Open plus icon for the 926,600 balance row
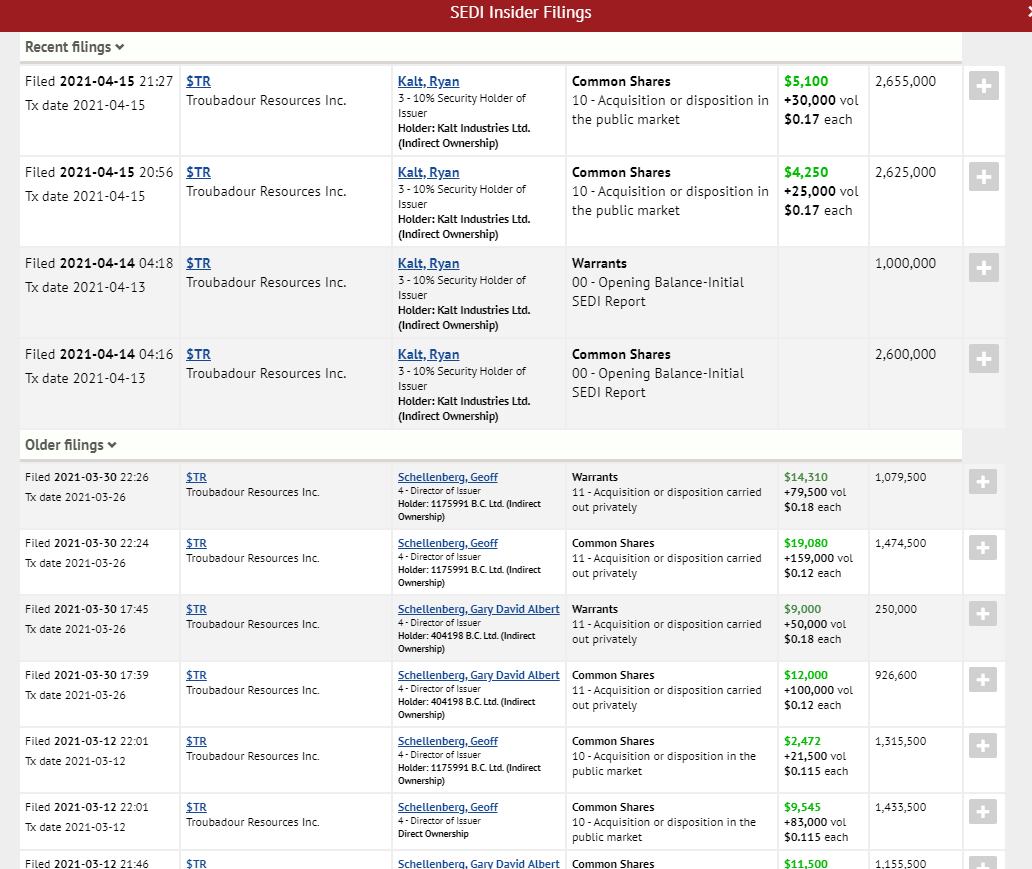The height and width of the screenshot is (869, 1032). [x=983, y=680]
